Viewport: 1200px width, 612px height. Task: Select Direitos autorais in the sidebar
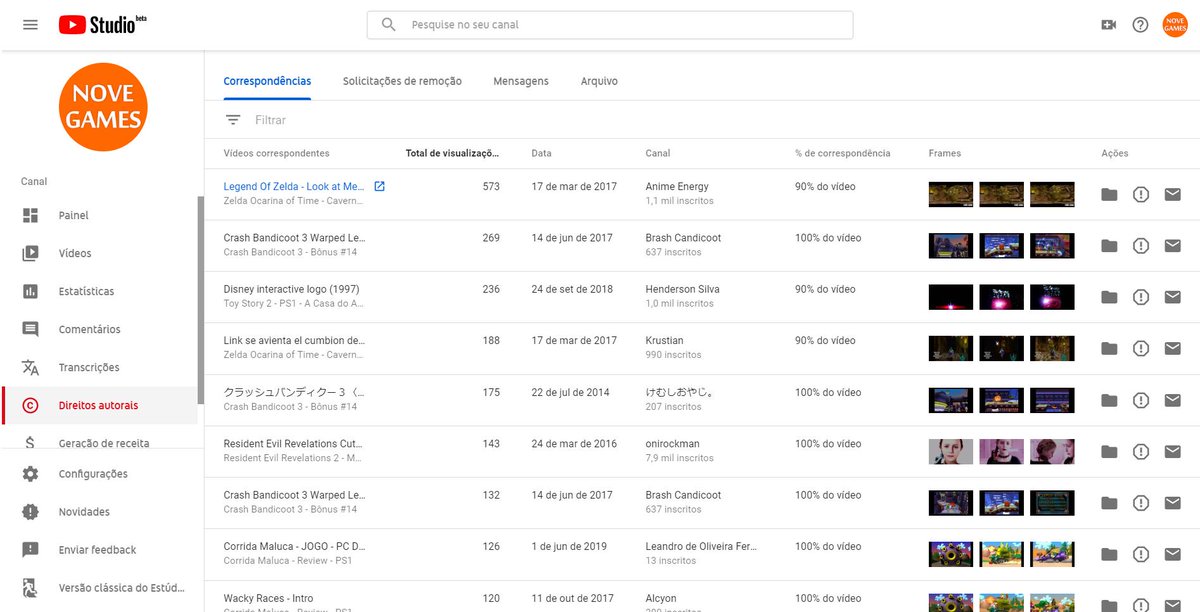pyautogui.click(x=100, y=405)
